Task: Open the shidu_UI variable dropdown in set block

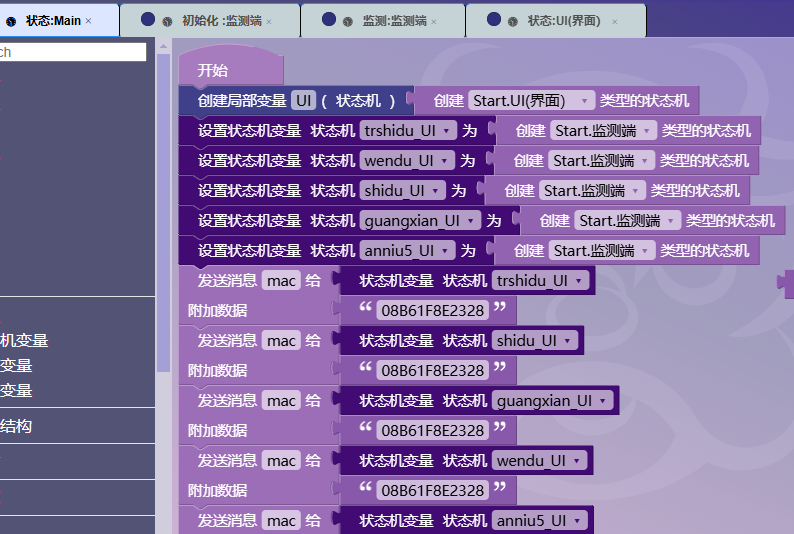Action: 402,191
